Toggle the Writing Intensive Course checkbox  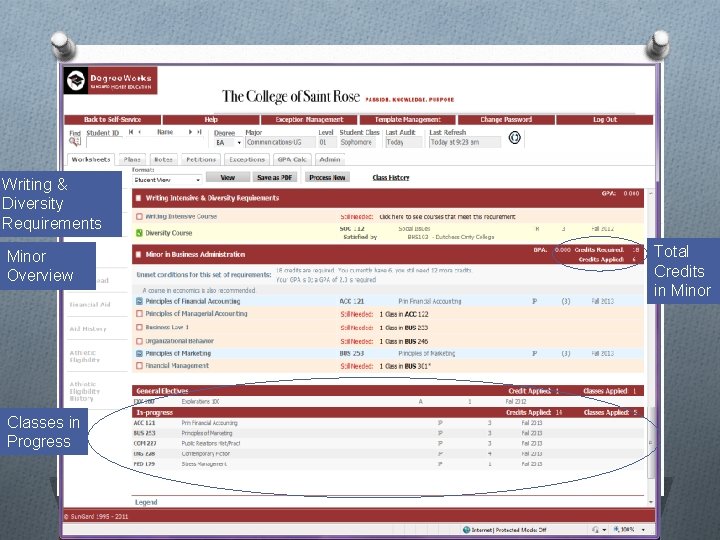coord(140,216)
